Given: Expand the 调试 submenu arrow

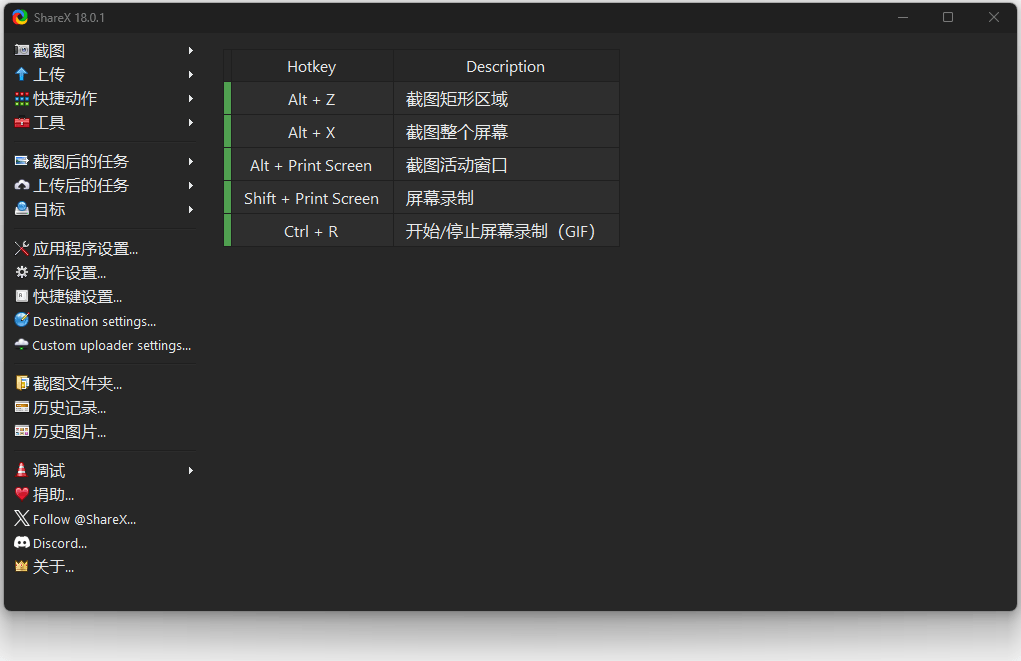Looking at the screenshot, I should (191, 471).
